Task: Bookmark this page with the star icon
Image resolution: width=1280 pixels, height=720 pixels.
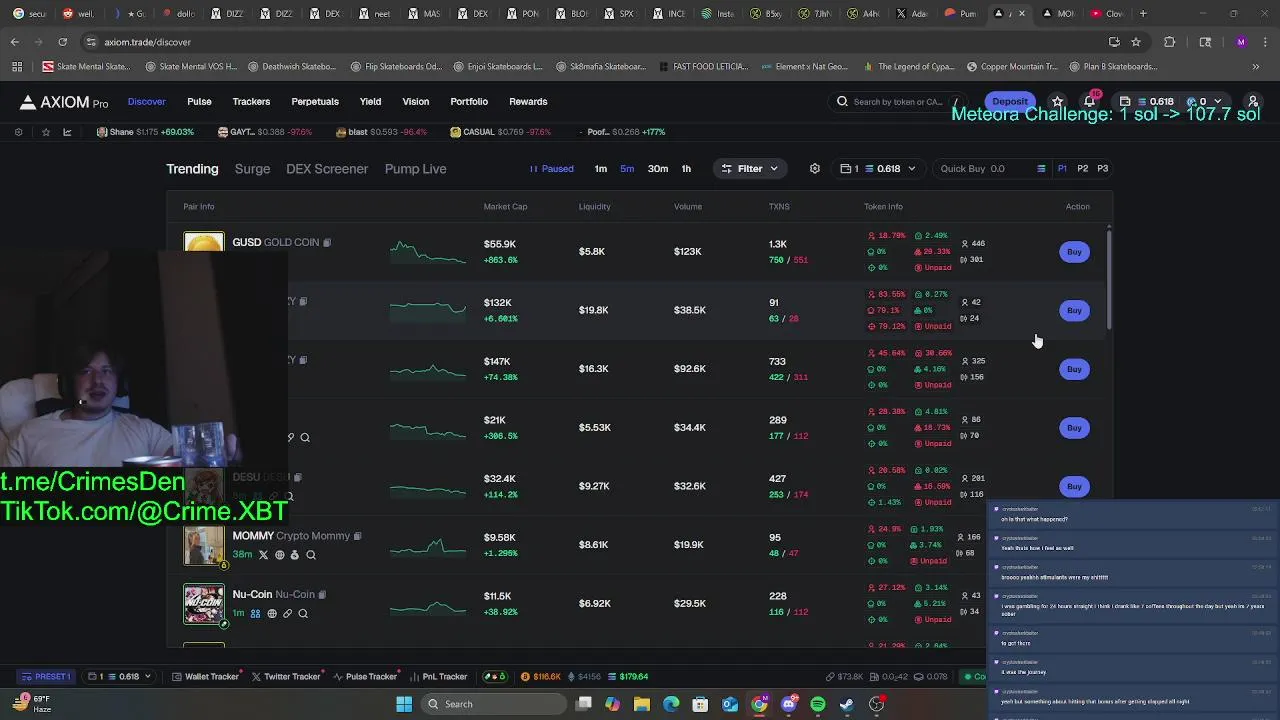Action: 1136,42
